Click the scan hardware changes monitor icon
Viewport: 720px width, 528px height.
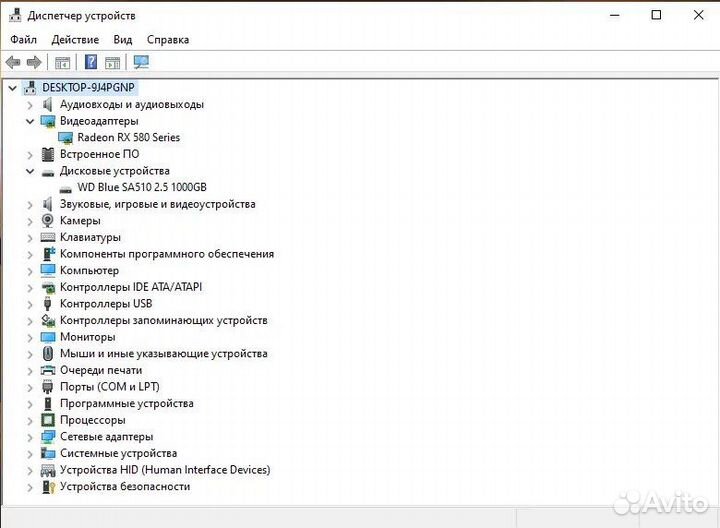click(x=141, y=62)
